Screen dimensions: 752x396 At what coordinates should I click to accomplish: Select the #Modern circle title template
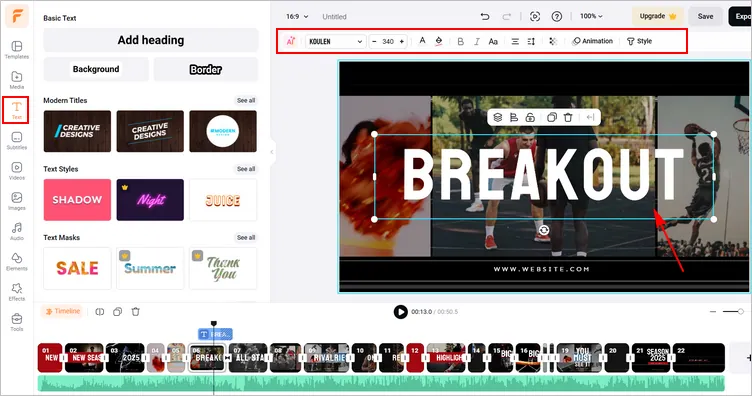pos(223,131)
